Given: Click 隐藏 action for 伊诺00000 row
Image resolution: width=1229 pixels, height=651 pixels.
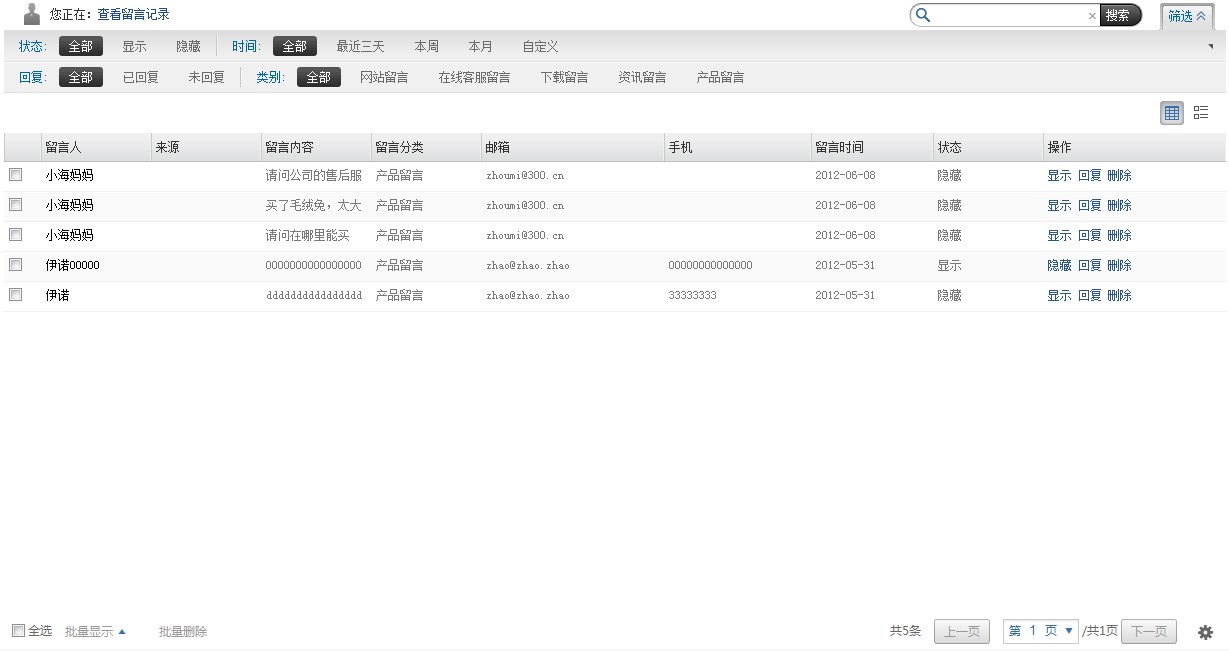Looking at the screenshot, I should [x=1059, y=265].
